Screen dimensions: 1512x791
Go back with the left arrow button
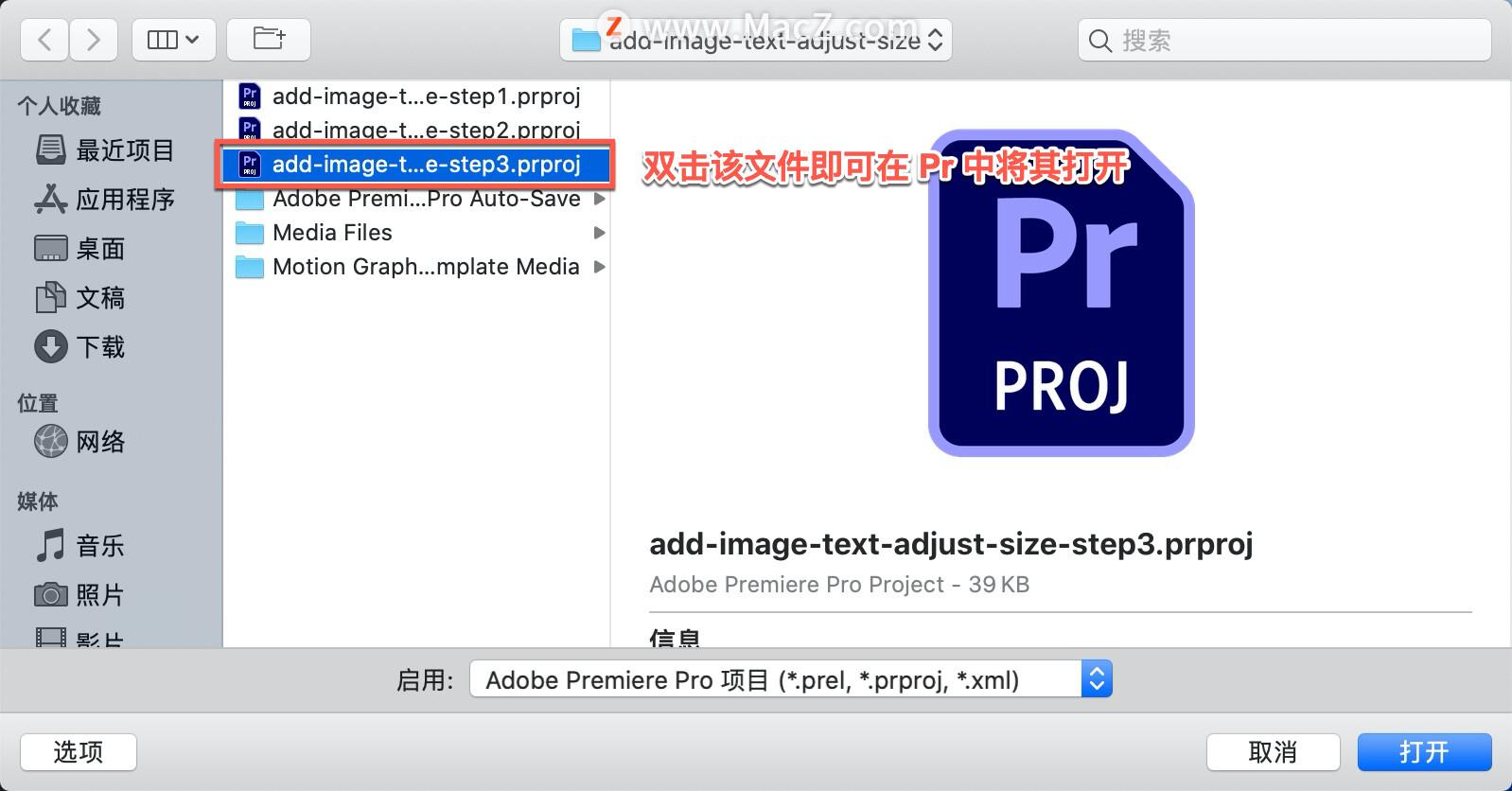point(44,40)
